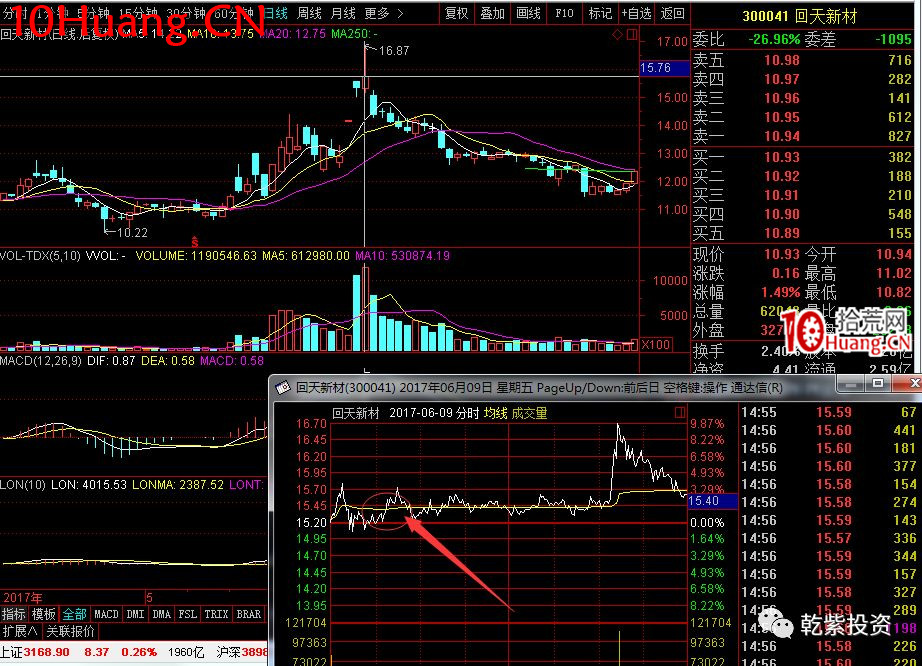Click the 卖五 10.98 order row
The width and height of the screenshot is (922, 666).
click(x=802, y=59)
